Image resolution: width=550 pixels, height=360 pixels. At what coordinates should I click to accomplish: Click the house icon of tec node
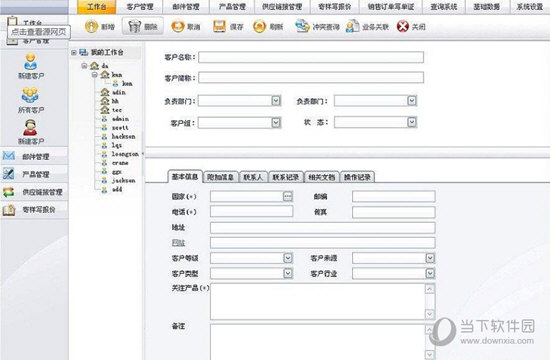(x=105, y=110)
